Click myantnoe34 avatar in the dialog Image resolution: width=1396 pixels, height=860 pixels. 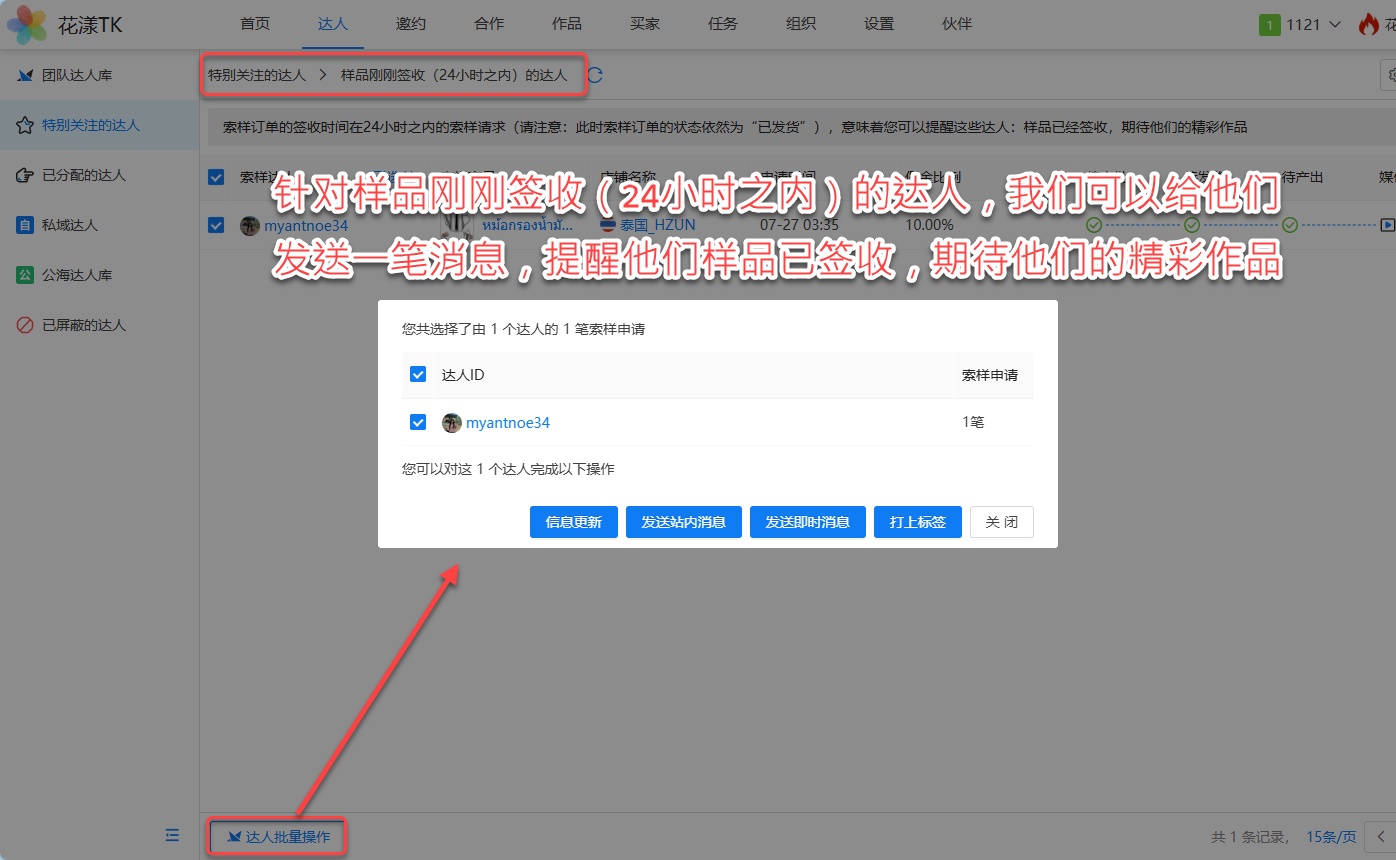(452, 423)
